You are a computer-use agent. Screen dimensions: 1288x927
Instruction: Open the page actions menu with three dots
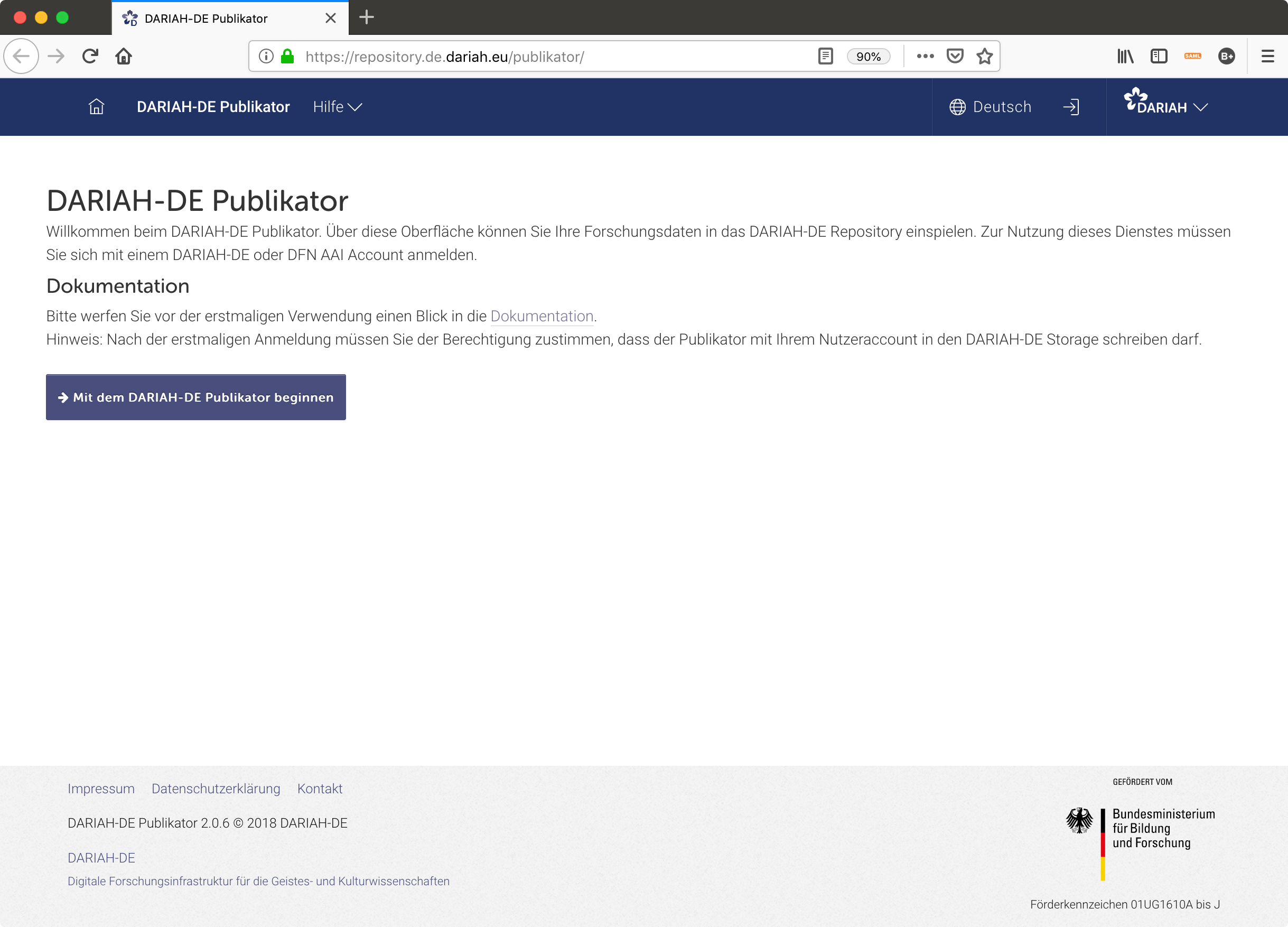pos(925,55)
